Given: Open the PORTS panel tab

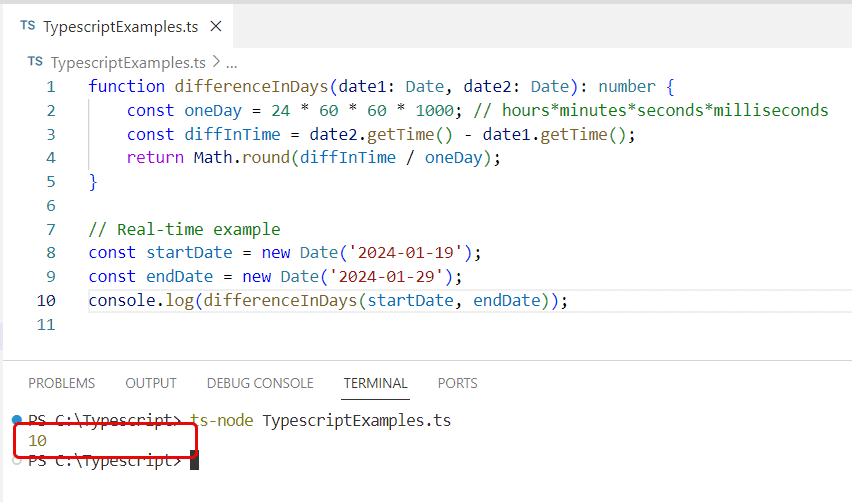Looking at the screenshot, I should pos(458,383).
